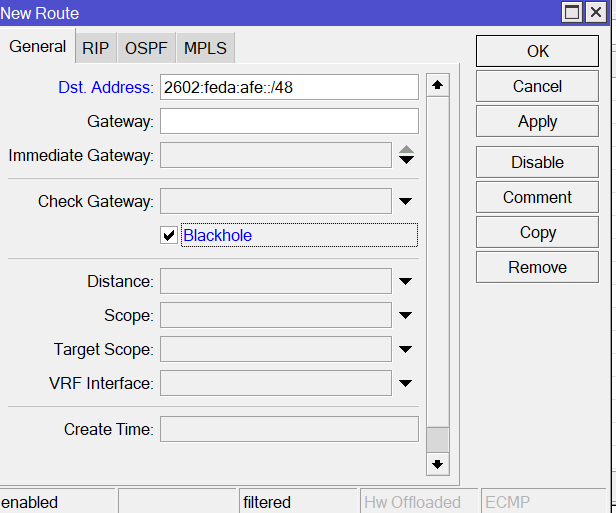Expand the Scope dropdown arrow

[405, 315]
